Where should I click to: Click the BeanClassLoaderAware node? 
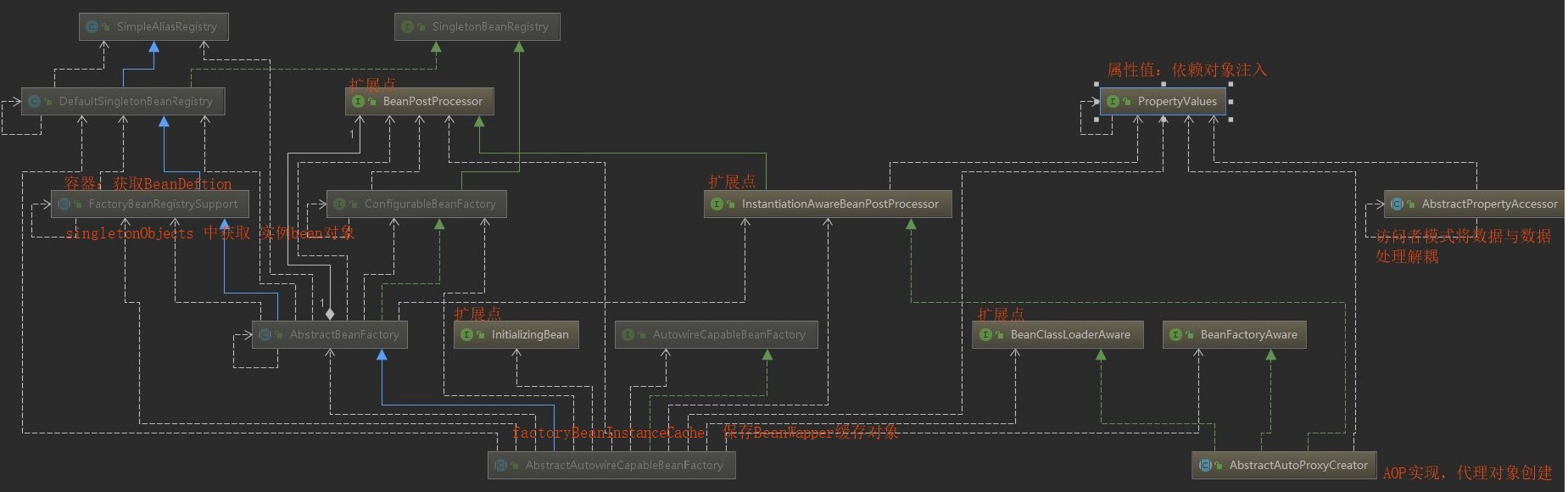click(1057, 334)
